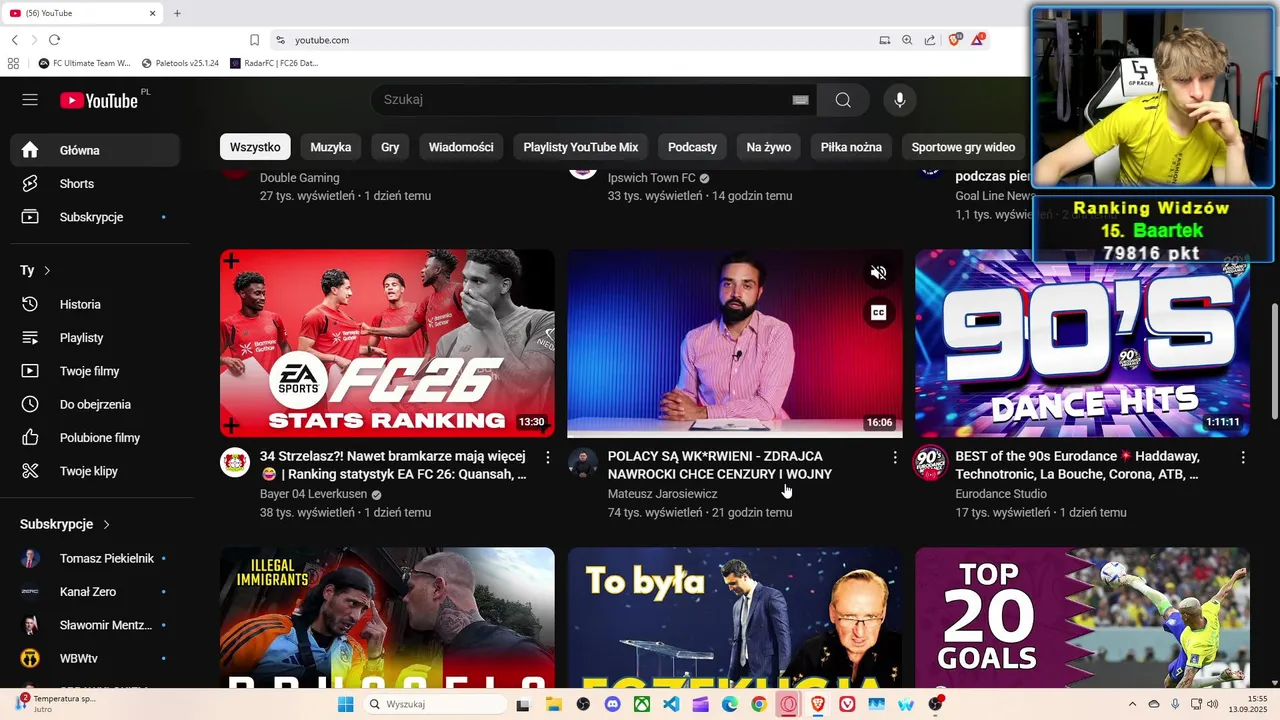Open Kanał Zero subscription channel
This screenshot has width=1280, height=720.
pyautogui.click(x=95, y=592)
